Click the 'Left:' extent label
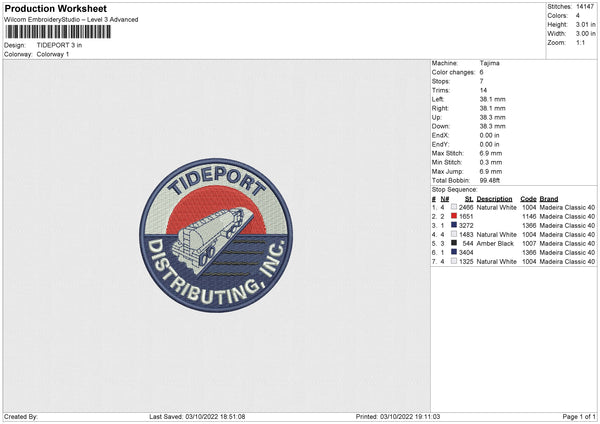The height and width of the screenshot is (424, 600). (438, 99)
